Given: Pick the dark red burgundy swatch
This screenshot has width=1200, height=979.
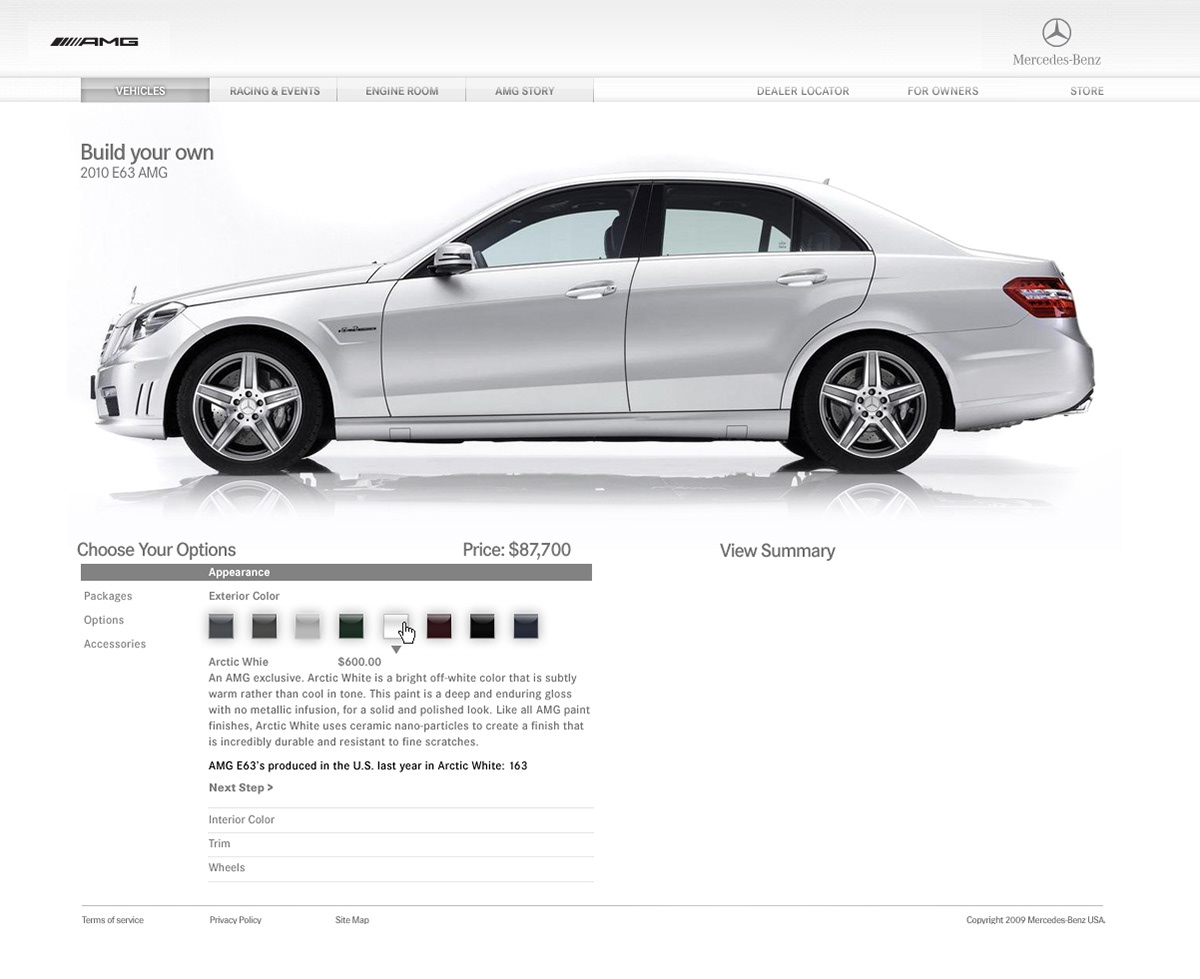Looking at the screenshot, I should tap(439, 626).
